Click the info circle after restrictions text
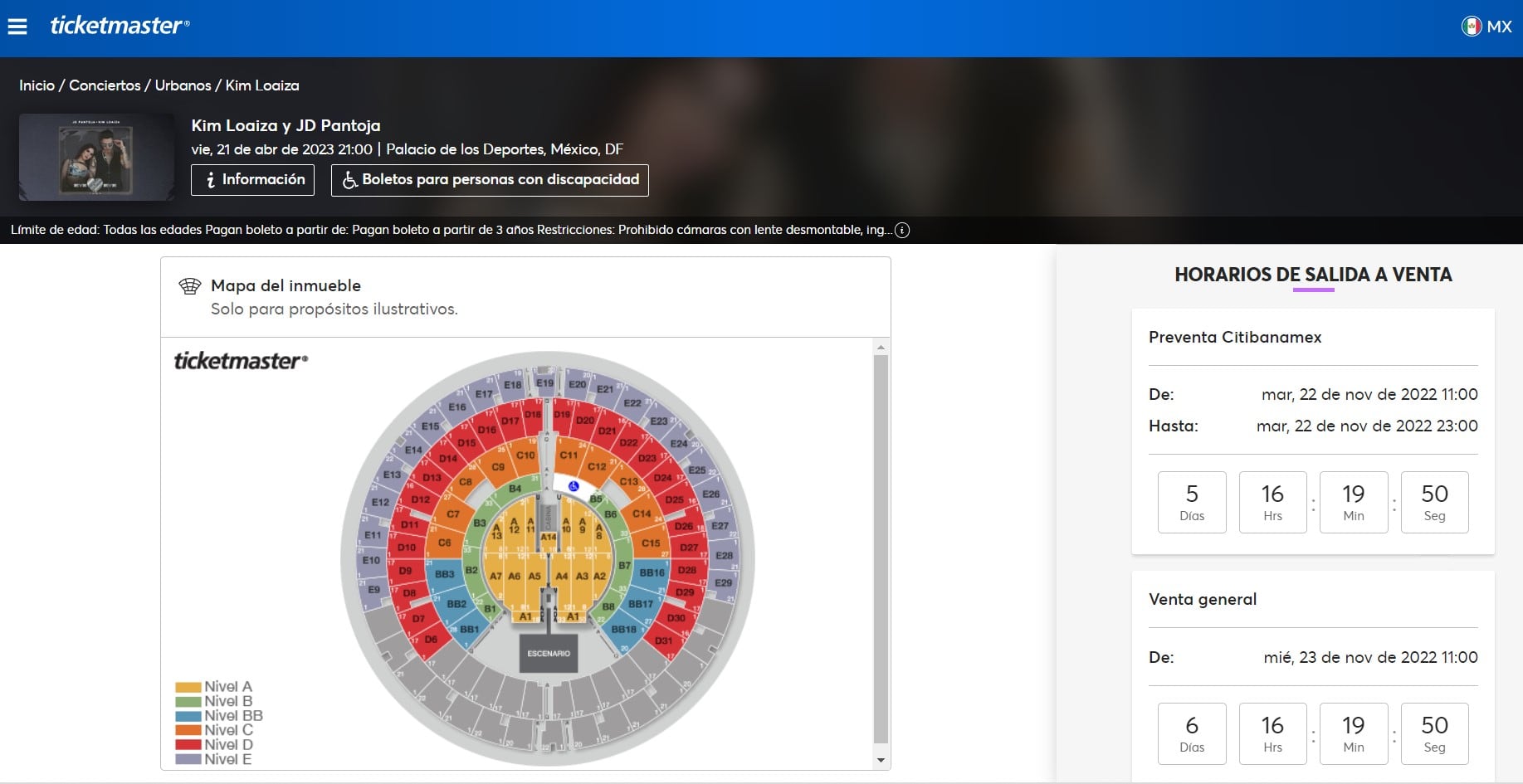 point(902,231)
